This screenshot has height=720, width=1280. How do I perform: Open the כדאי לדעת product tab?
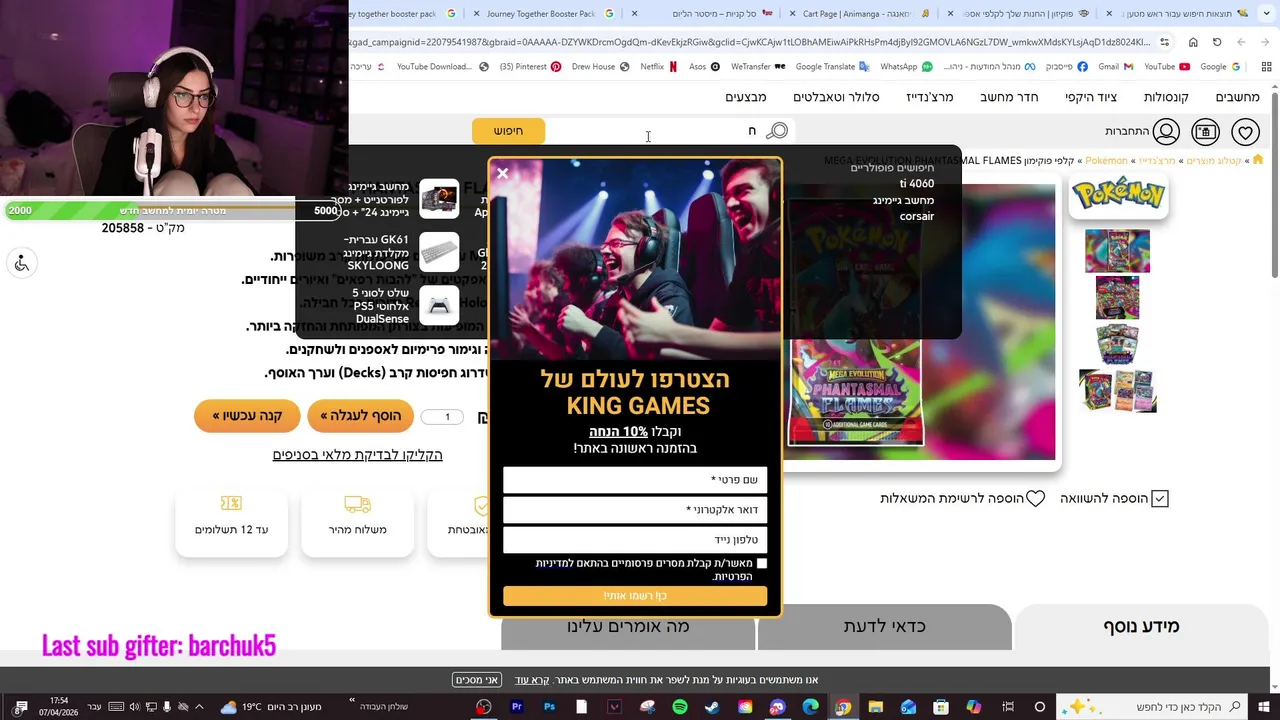(885, 627)
